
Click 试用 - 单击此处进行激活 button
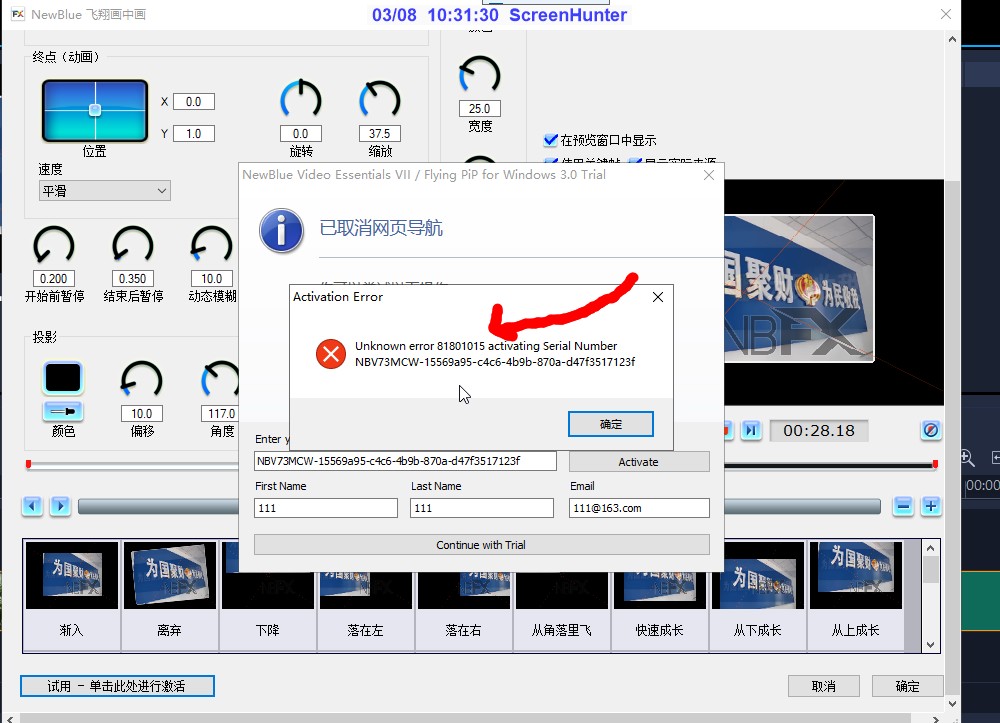point(117,686)
